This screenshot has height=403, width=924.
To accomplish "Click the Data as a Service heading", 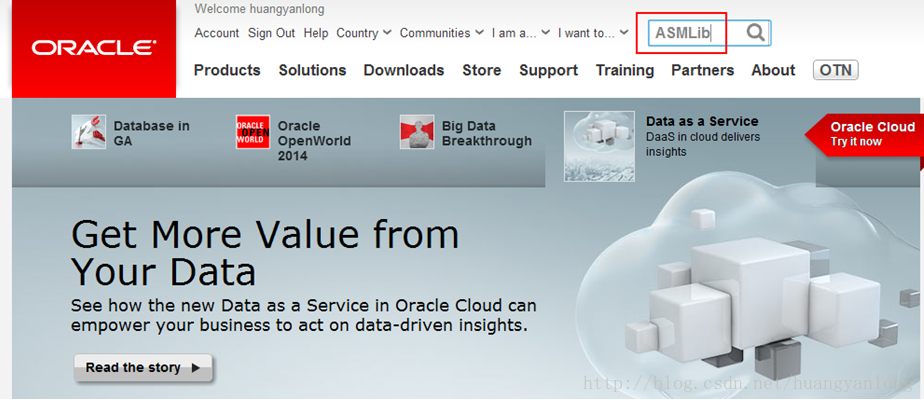I will pos(702,121).
